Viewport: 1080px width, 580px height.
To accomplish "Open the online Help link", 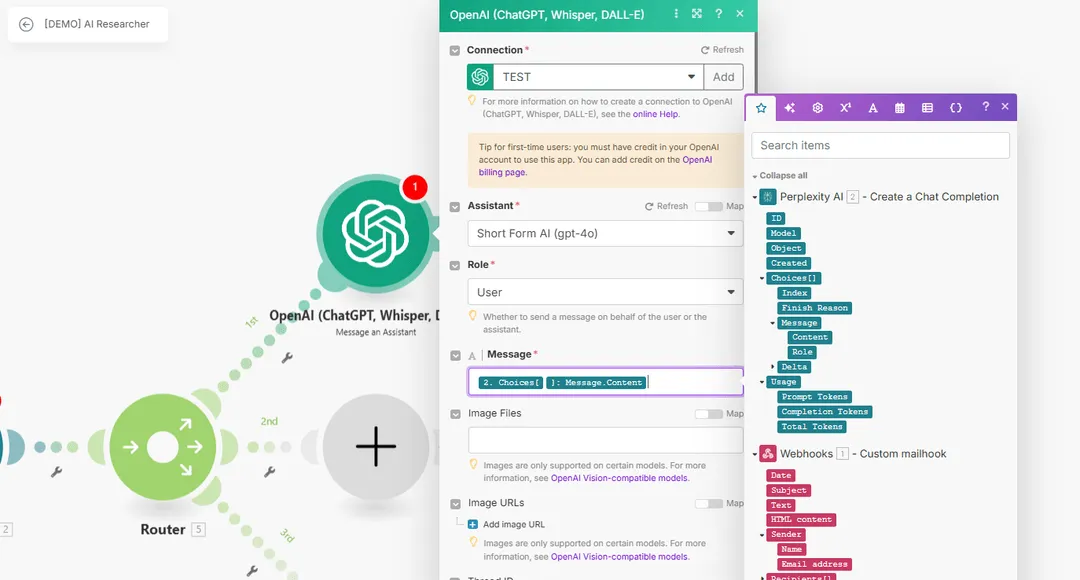I will 655,114.
